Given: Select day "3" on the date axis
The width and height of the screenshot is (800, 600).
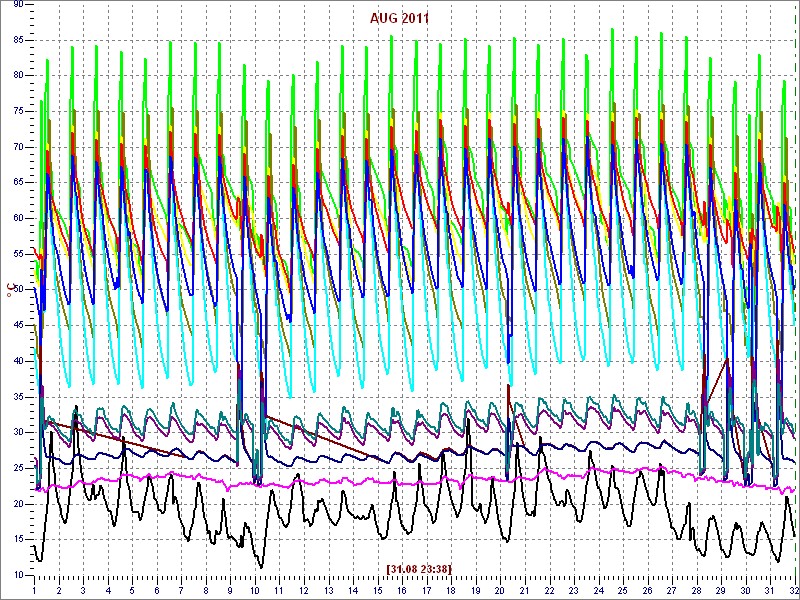Looking at the screenshot, I should pos(83,590).
